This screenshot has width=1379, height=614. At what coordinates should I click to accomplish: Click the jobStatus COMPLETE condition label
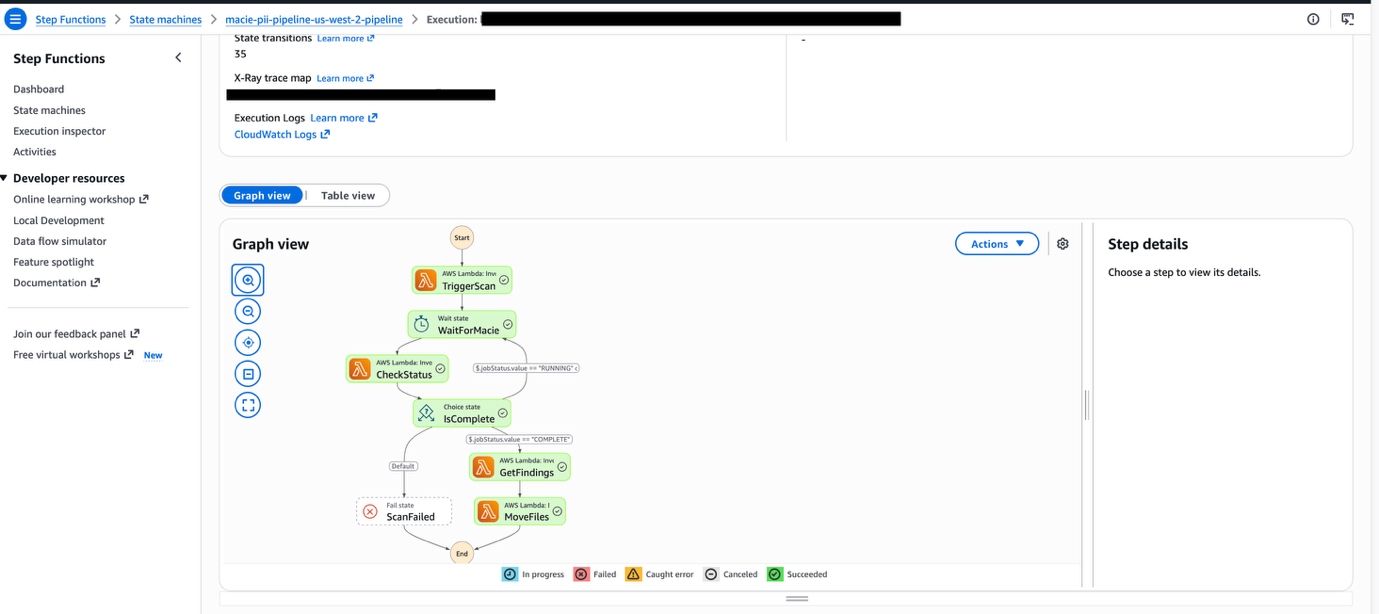coord(519,439)
